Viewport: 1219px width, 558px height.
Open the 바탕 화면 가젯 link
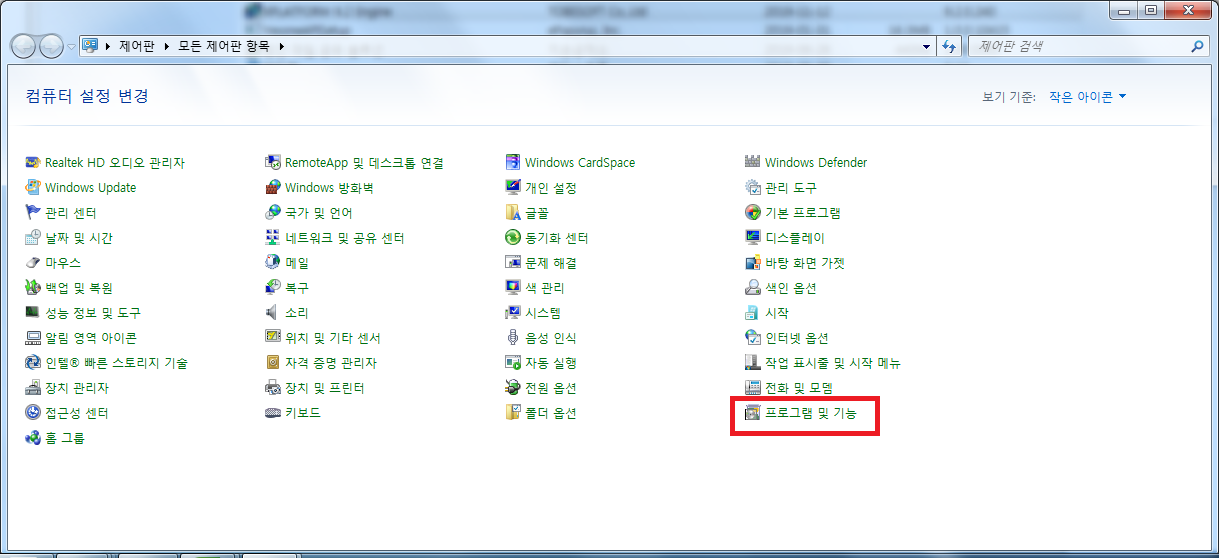(x=805, y=262)
